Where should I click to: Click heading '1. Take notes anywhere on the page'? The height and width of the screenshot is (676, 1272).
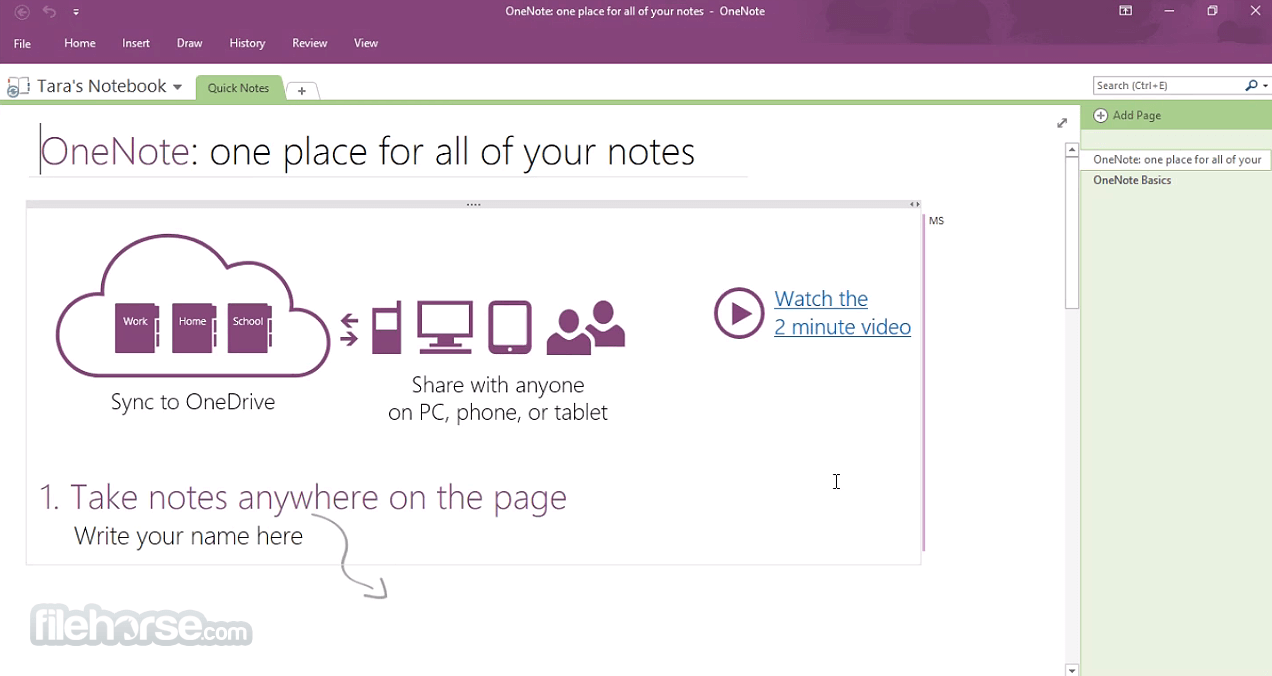click(303, 497)
